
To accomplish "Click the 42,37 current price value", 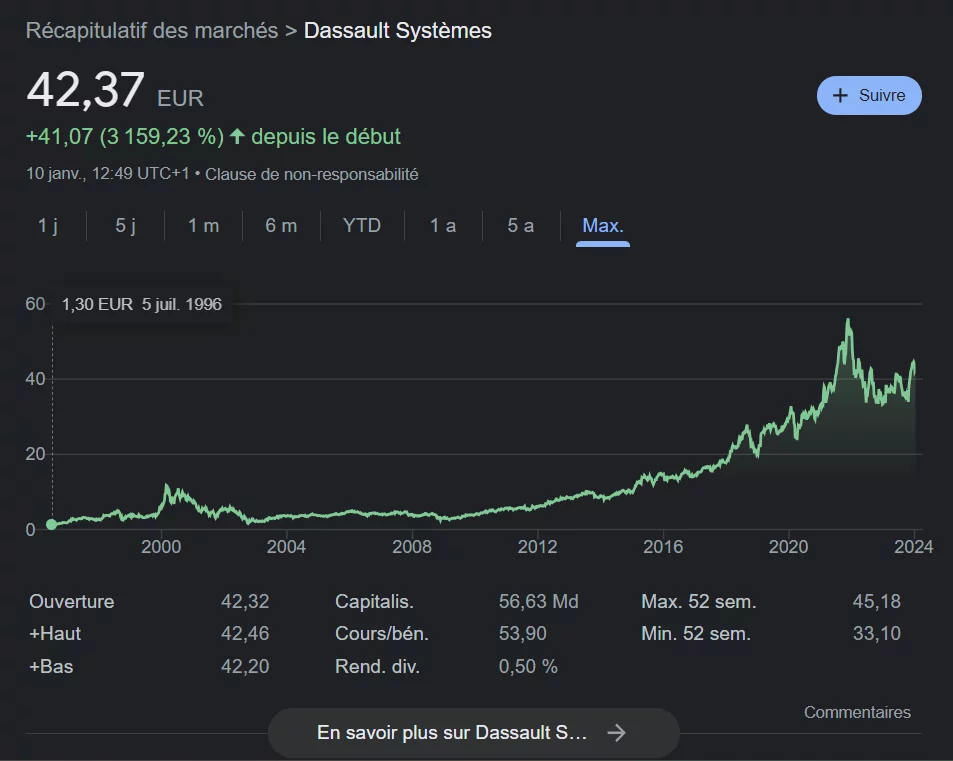I will (86, 90).
